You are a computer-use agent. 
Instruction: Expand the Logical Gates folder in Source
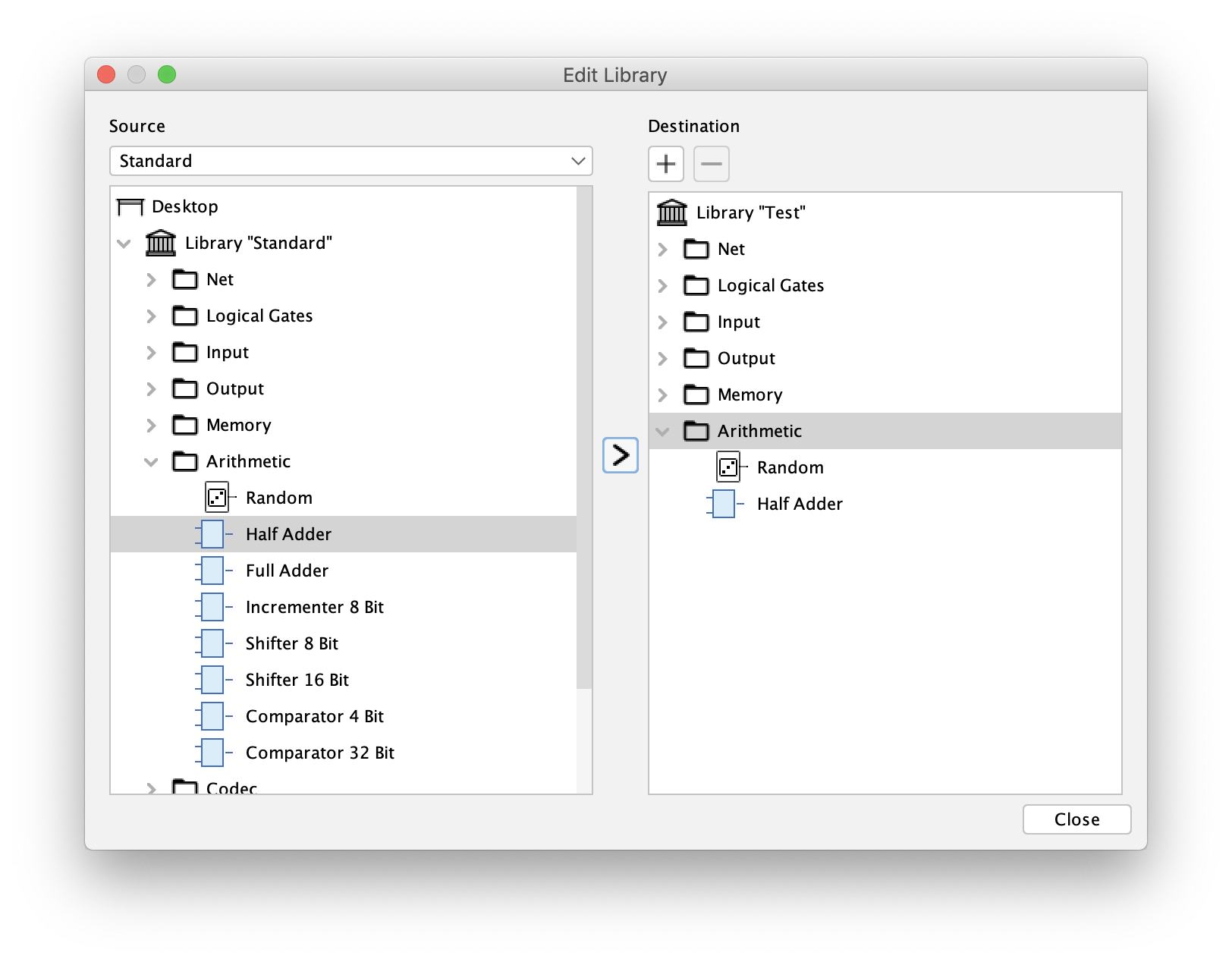pyautogui.click(x=151, y=316)
